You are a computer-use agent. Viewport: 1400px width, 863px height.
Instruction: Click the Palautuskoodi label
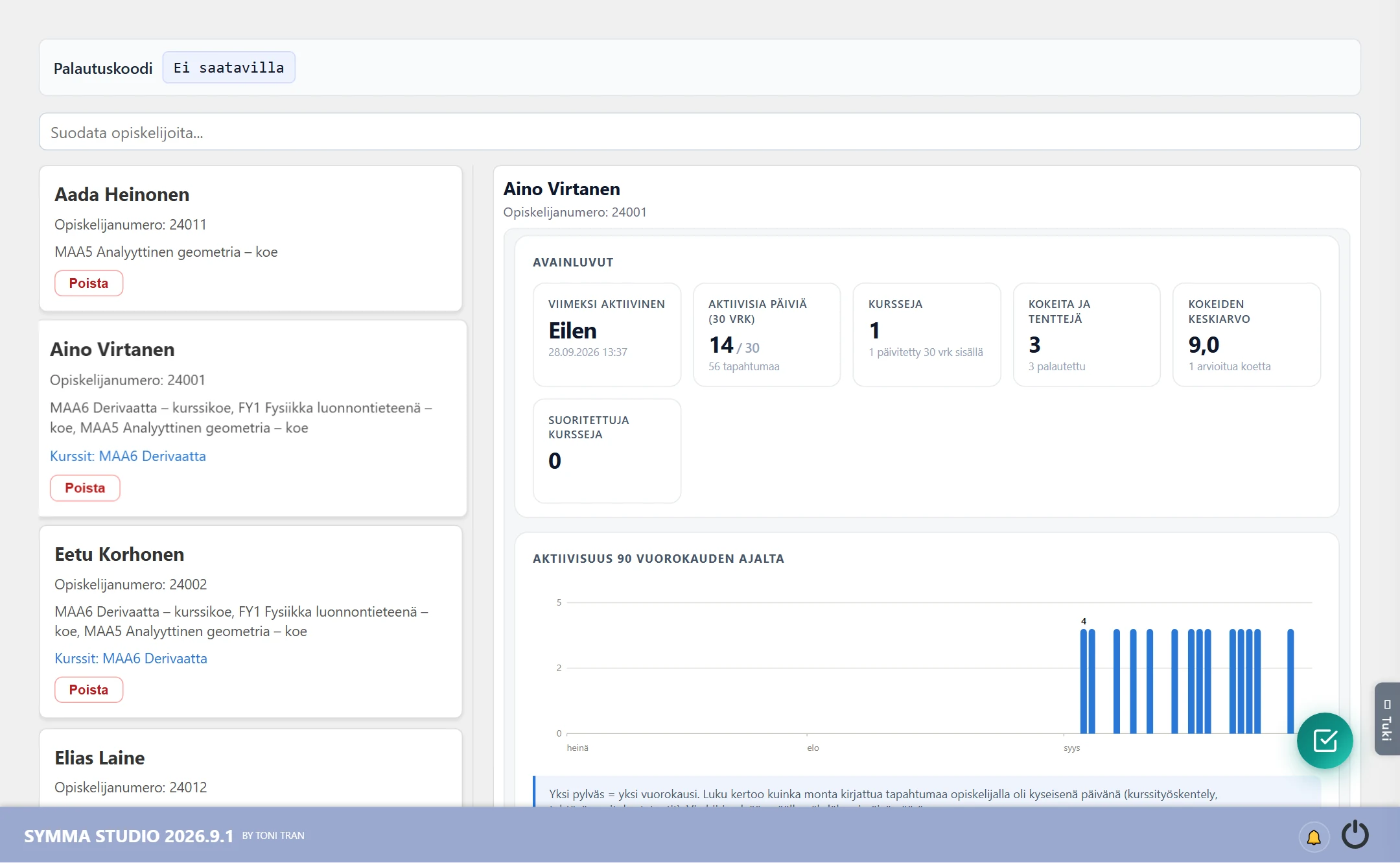(x=103, y=68)
